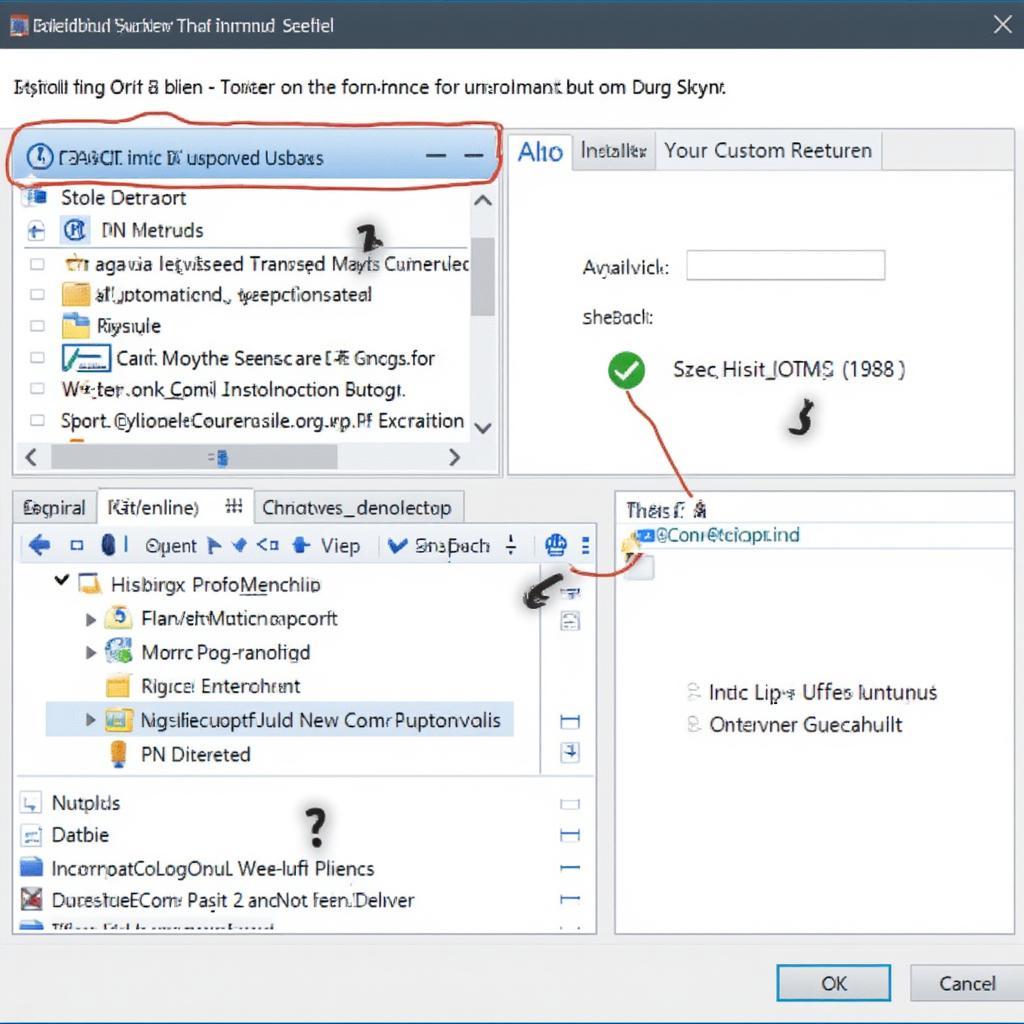
Task: Click the SnaPach checkmark toolbar item
Action: coord(438,545)
